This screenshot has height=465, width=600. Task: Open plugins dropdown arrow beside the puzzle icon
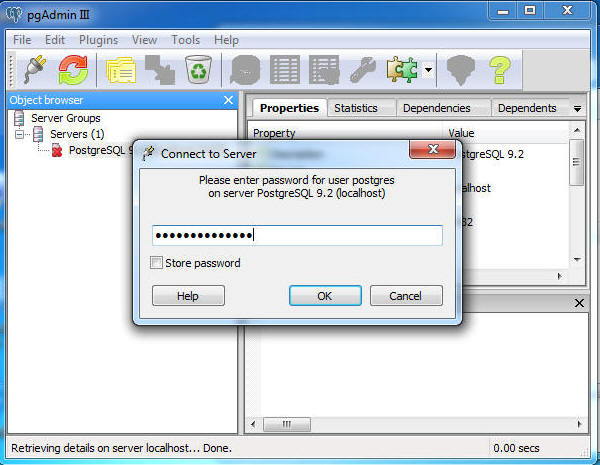(429, 70)
